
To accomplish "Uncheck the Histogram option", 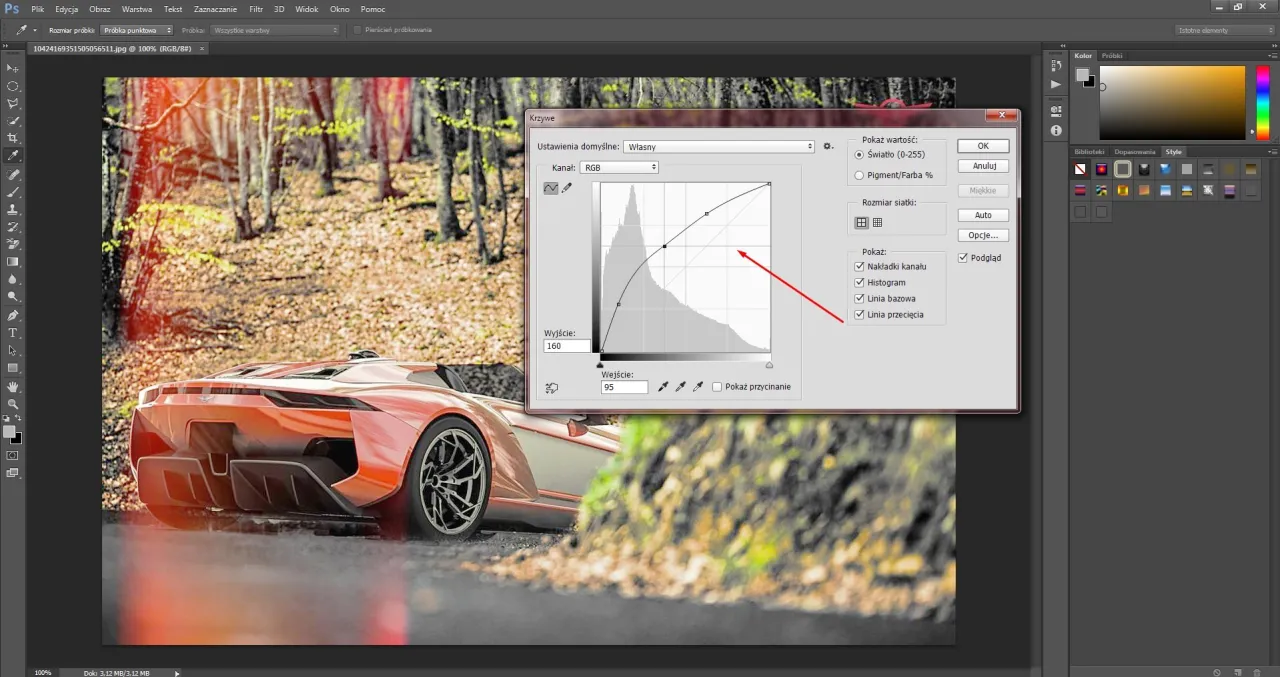I will [x=859, y=282].
